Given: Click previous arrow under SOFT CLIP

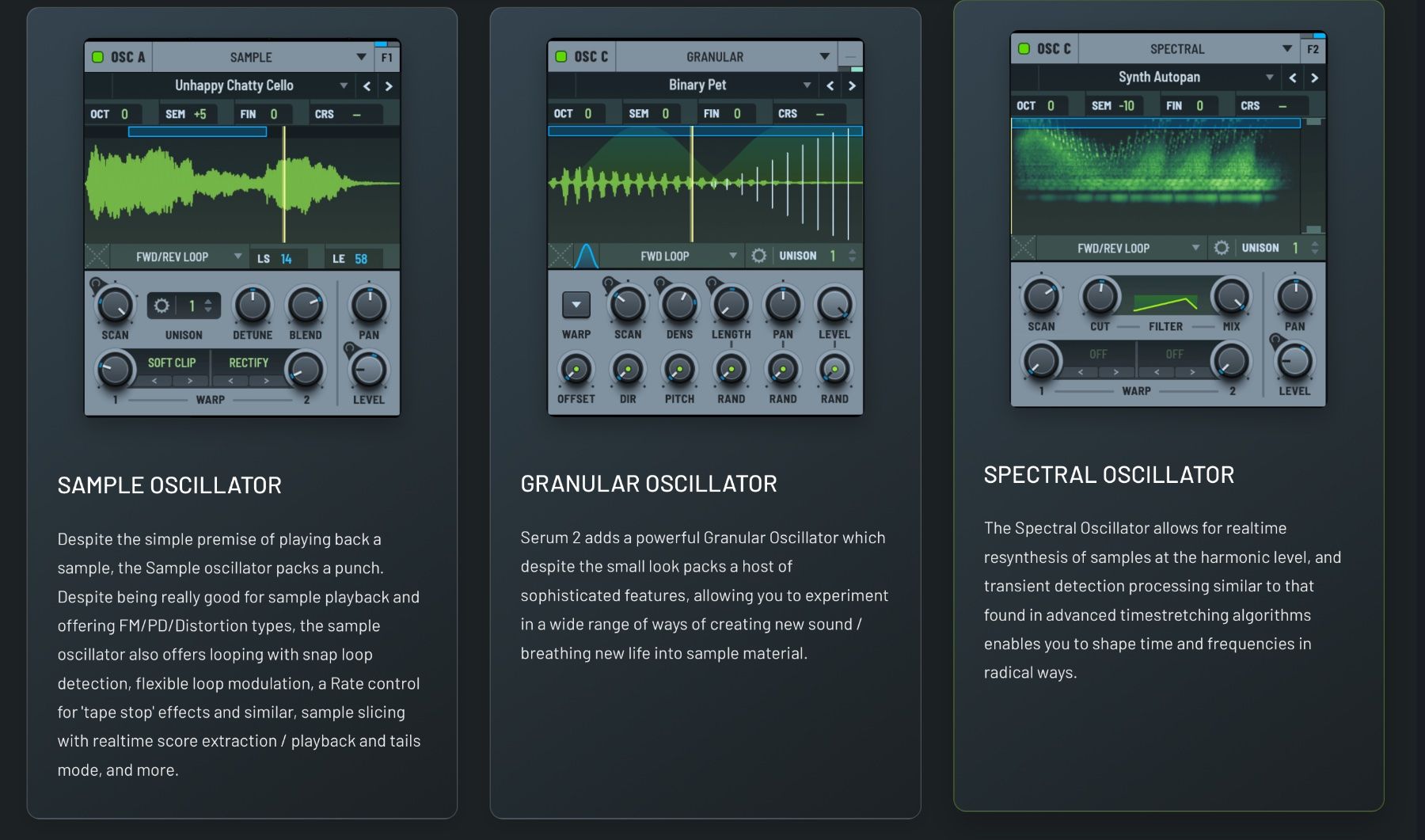Looking at the screenshot, I should click(154, 381).
